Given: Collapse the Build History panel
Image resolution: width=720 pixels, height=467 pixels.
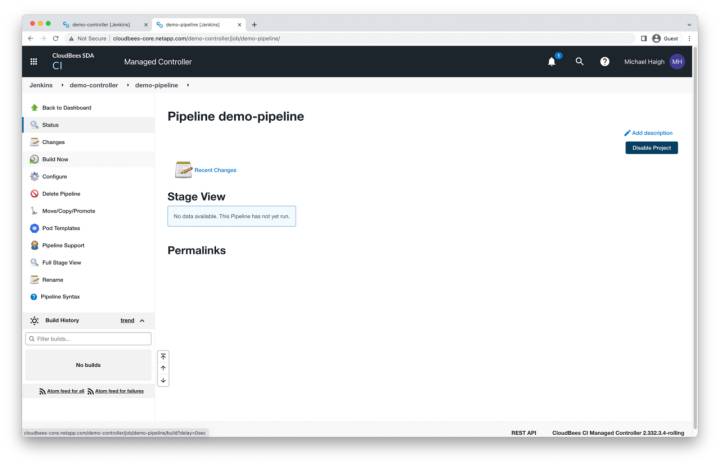Looking at the screenshot, I should click(x=142, y=320).
